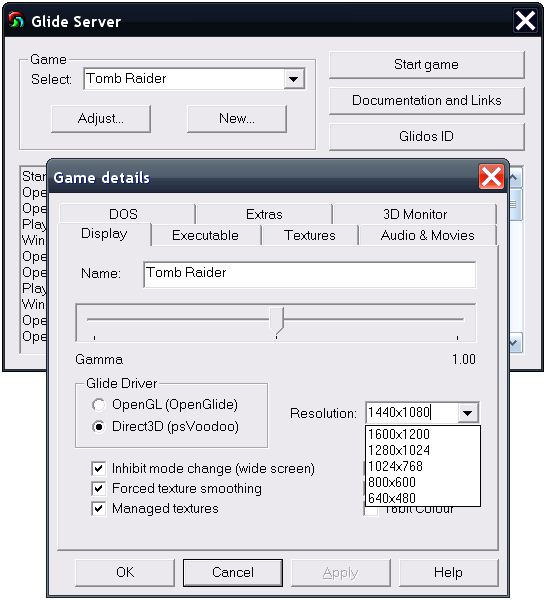Open the 3D Monitor tab
This screenshot has height=600, width=546.
pyautogui.click(x=415, y=214)
